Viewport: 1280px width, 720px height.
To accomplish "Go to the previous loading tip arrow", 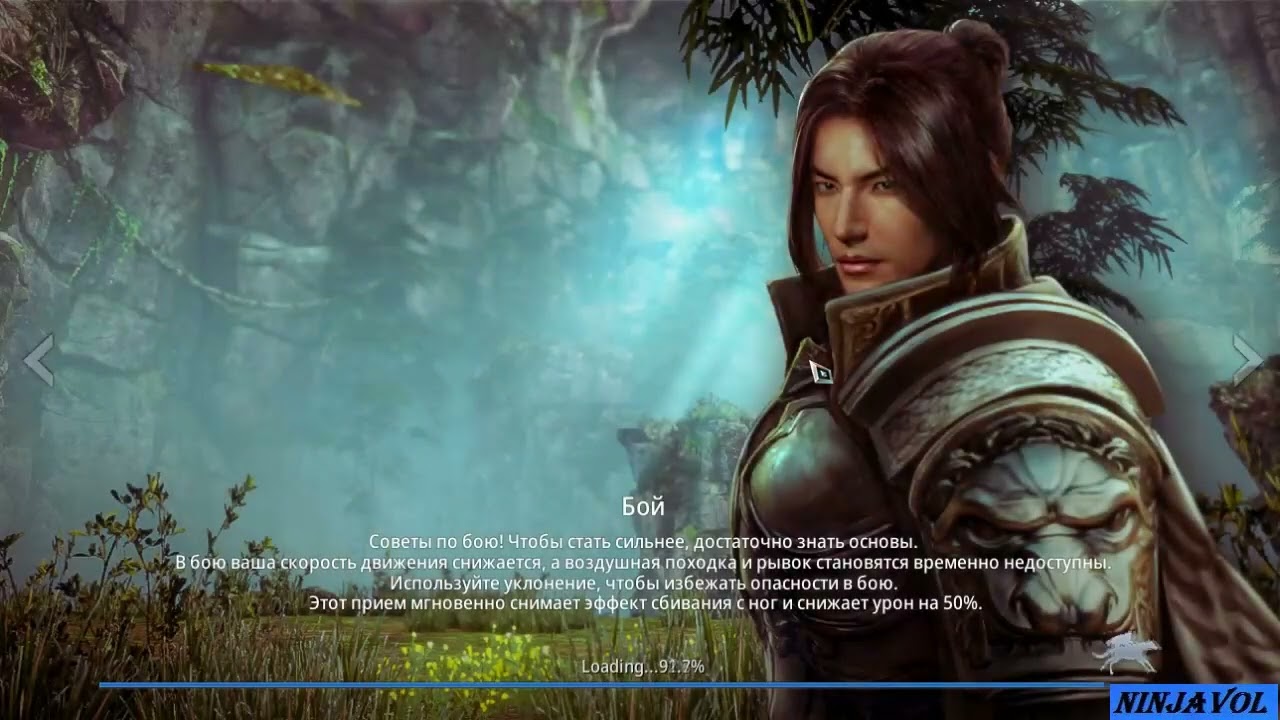I will 39,360.
